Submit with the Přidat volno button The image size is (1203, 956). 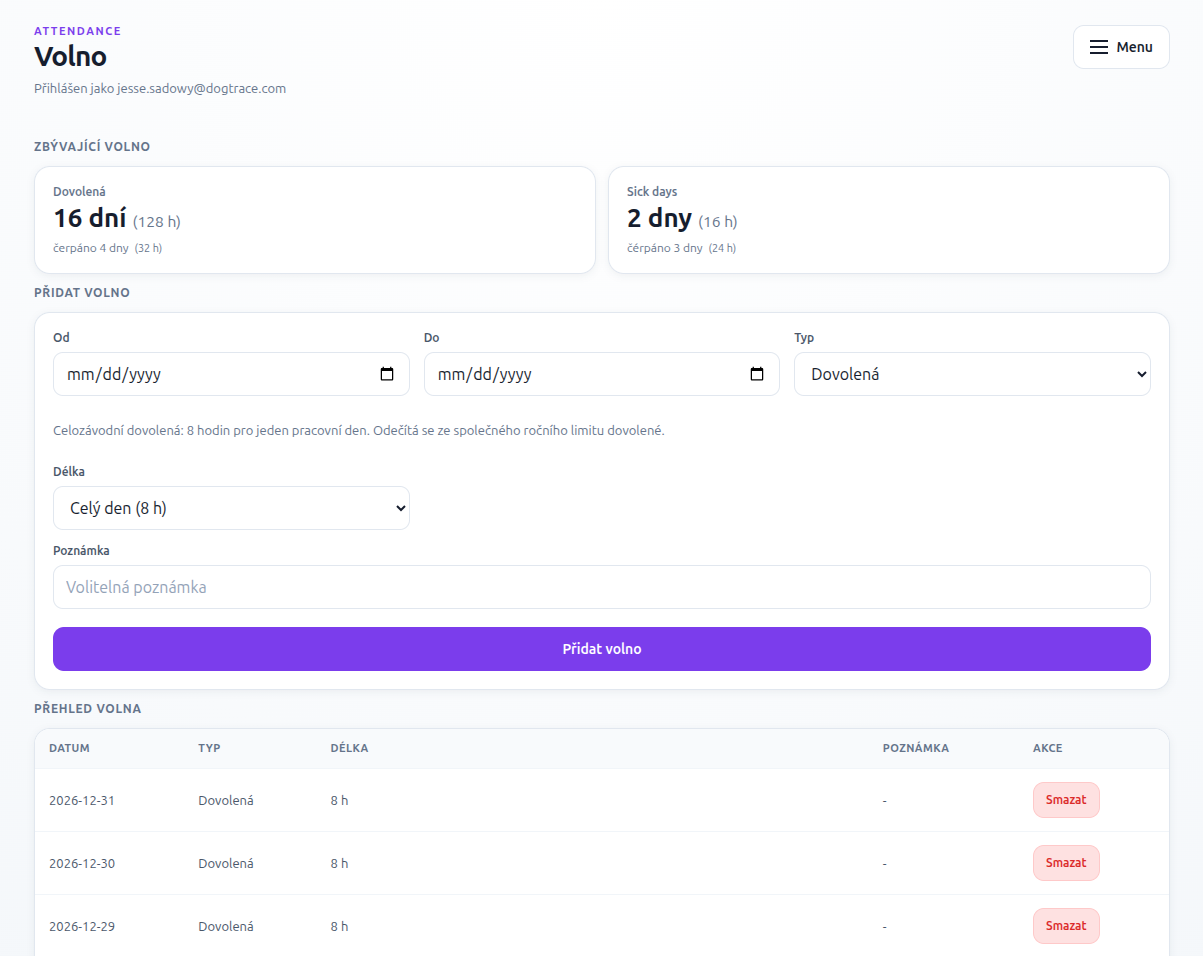pos(602,649)
